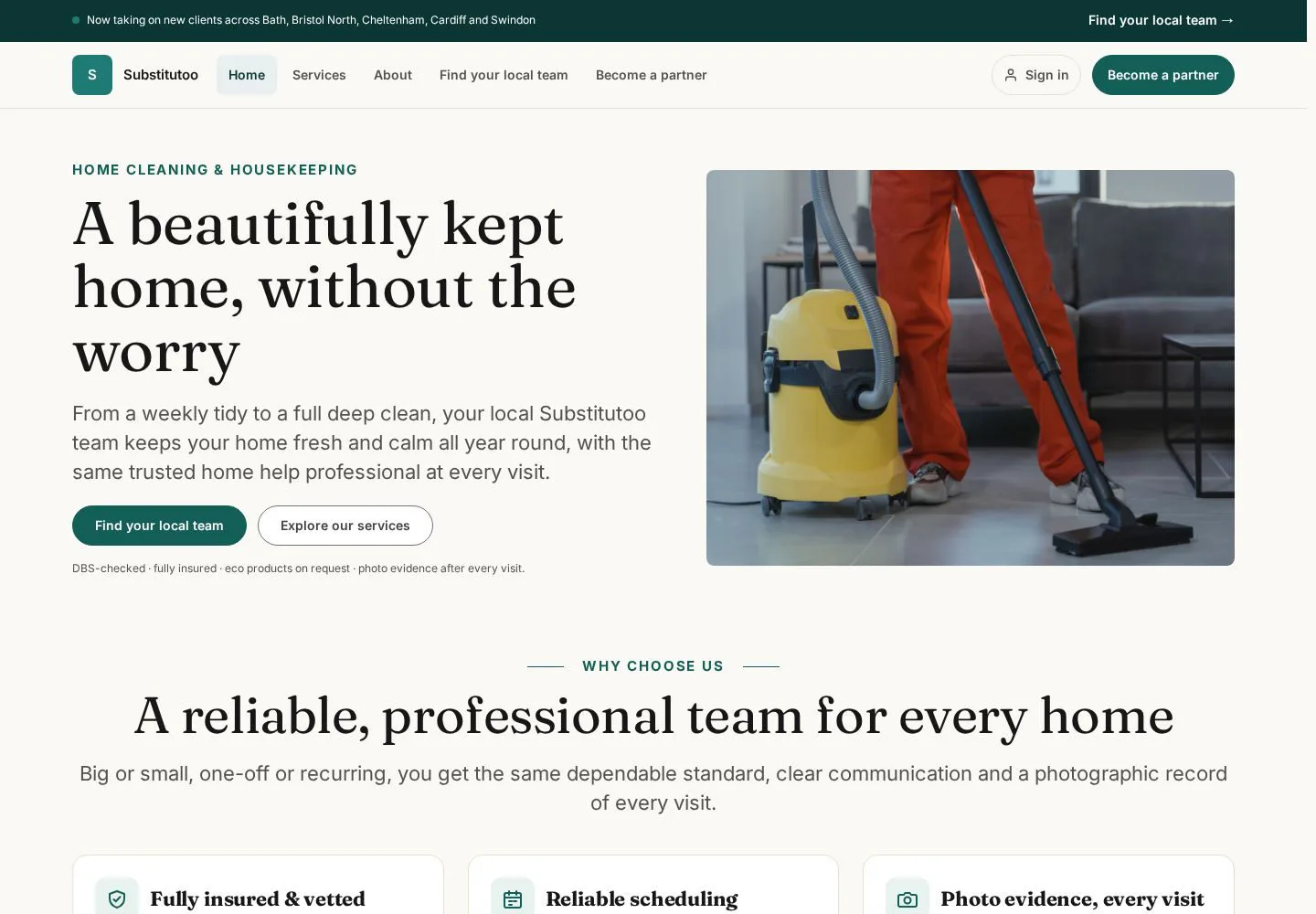Click the Substitutoo brand name
Screen dimensions: 1316x914
coord(161,75)
